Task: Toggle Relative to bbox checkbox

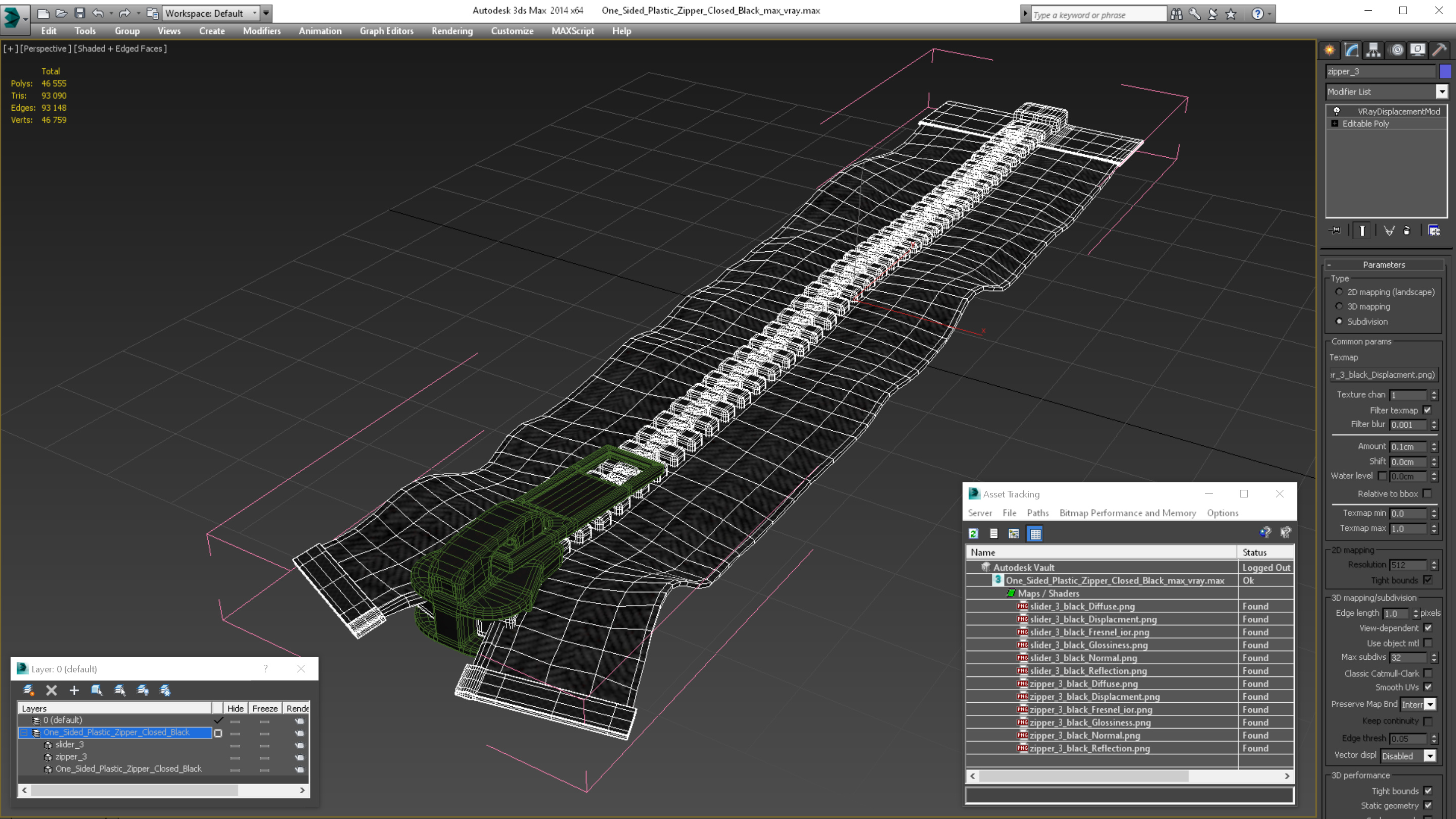Action: coord(1428,493)
